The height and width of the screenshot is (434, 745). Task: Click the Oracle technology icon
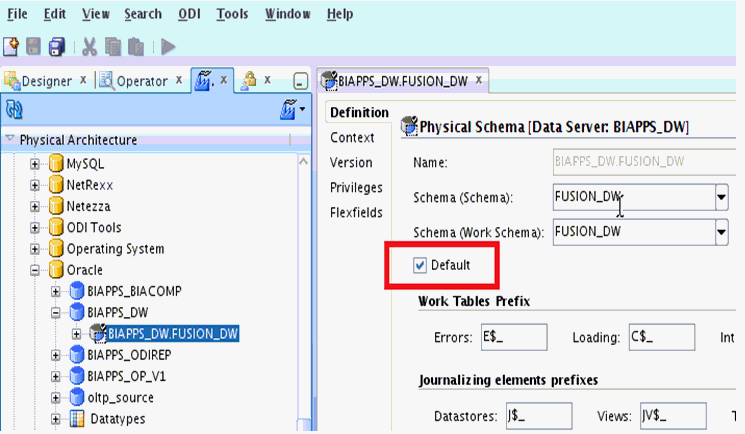coord(56,270)
